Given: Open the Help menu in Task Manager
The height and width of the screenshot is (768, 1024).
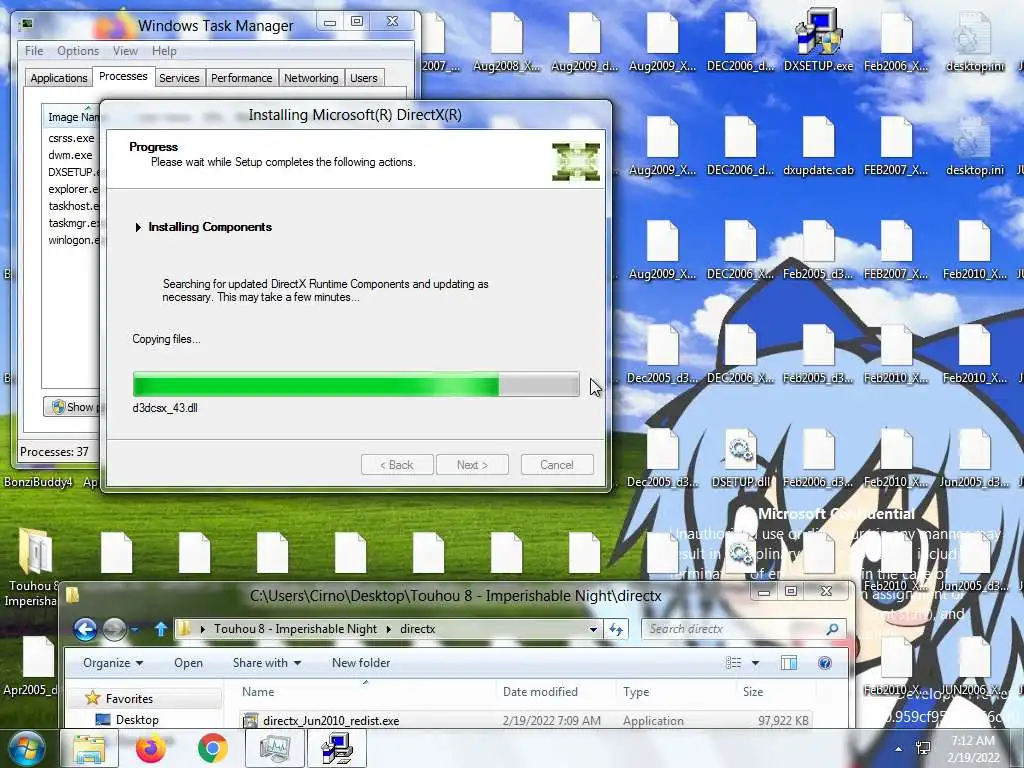Looking at the screenshot, I should 164,51.
